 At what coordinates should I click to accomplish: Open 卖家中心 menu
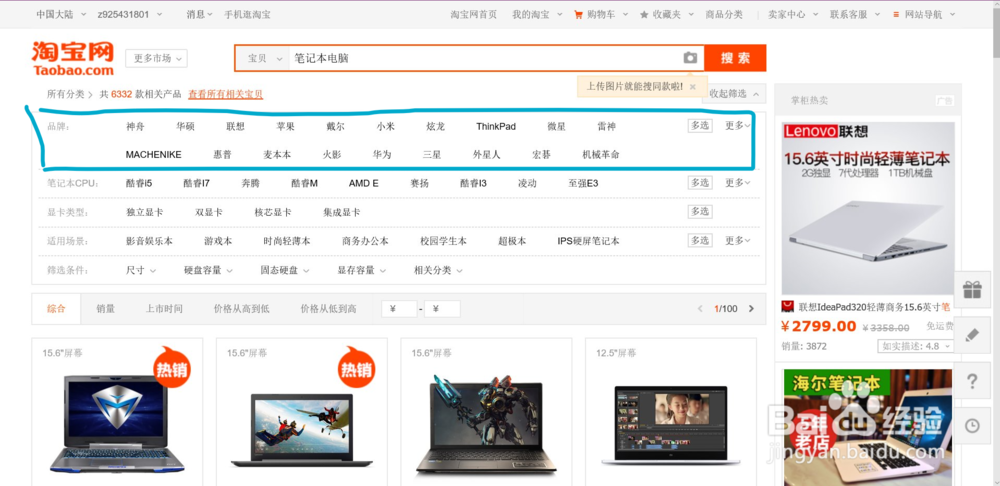click(x=793, y=14)
